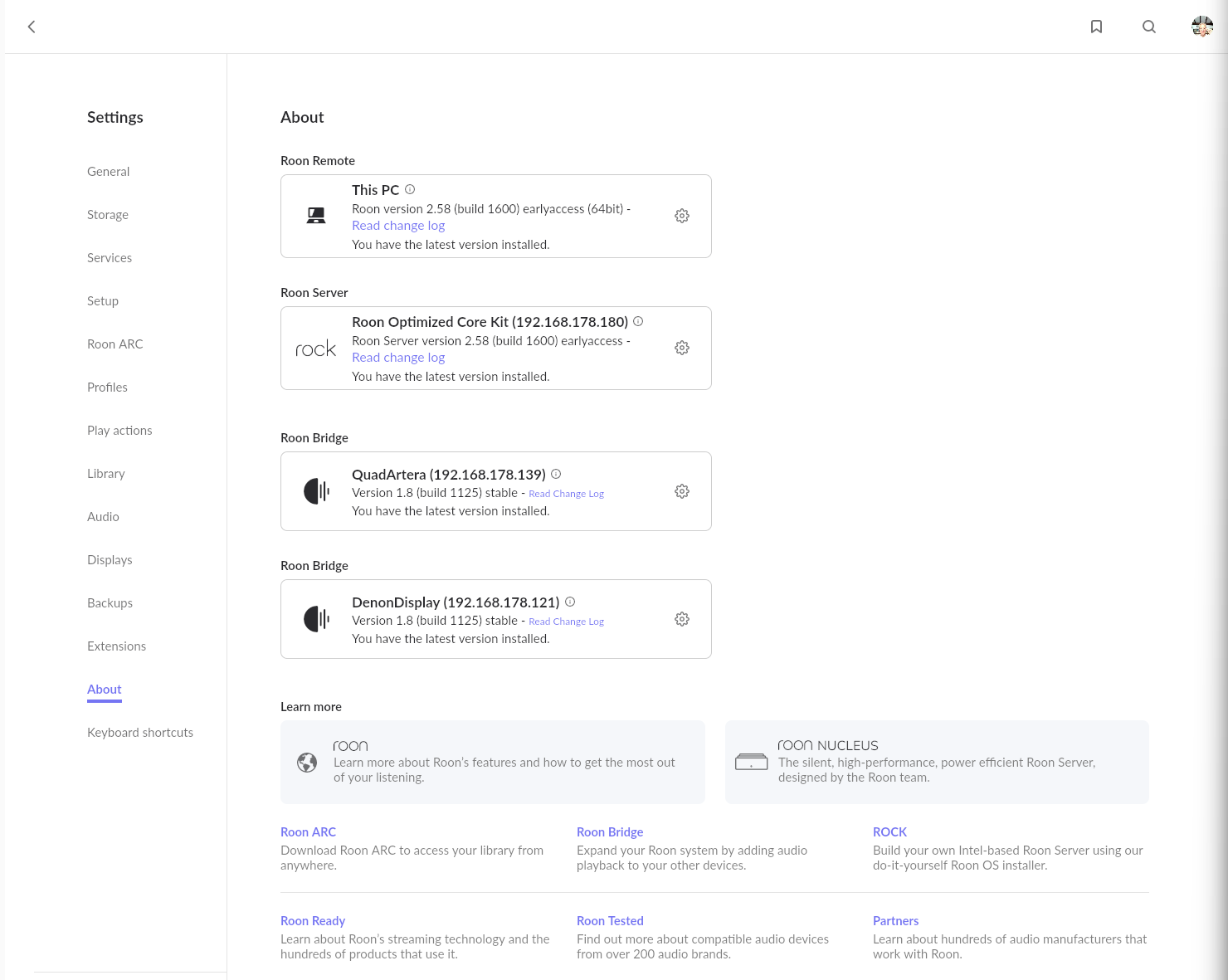
Task: Switch to Audio settings
Action: pos(103,517)
